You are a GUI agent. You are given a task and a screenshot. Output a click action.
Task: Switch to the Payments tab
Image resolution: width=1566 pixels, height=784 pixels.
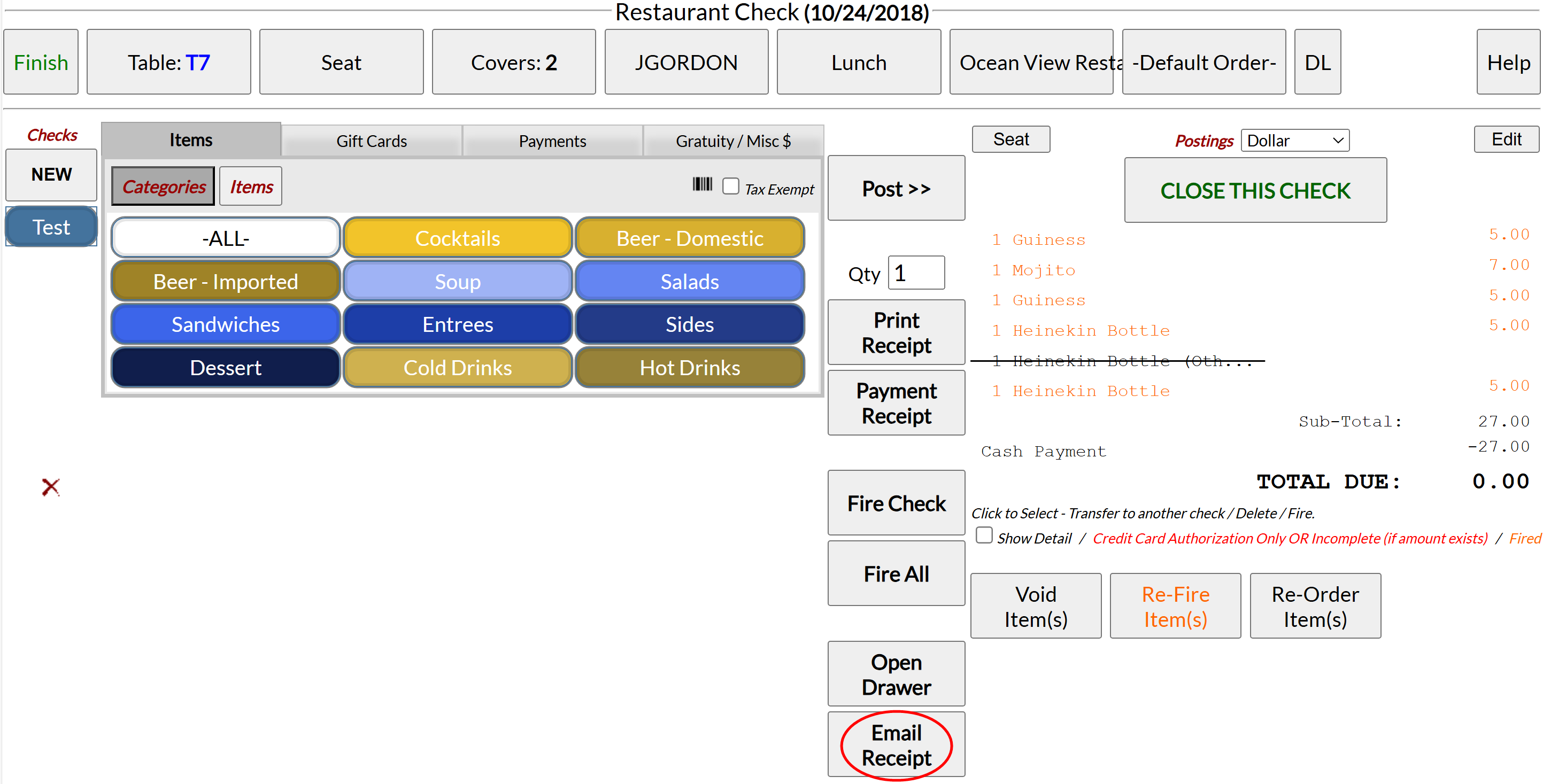552,141
